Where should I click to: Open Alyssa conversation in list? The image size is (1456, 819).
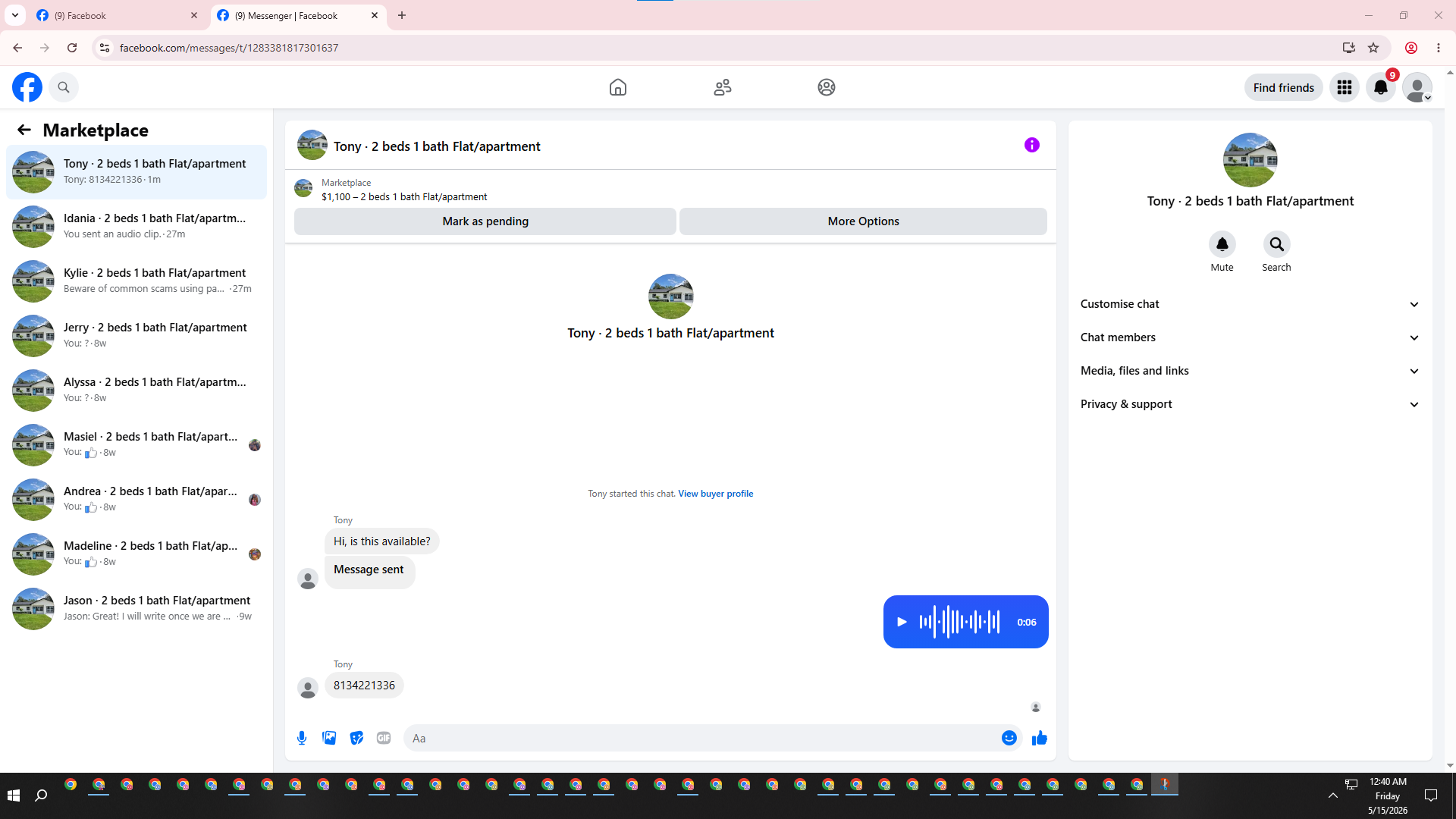click(136, 391)
